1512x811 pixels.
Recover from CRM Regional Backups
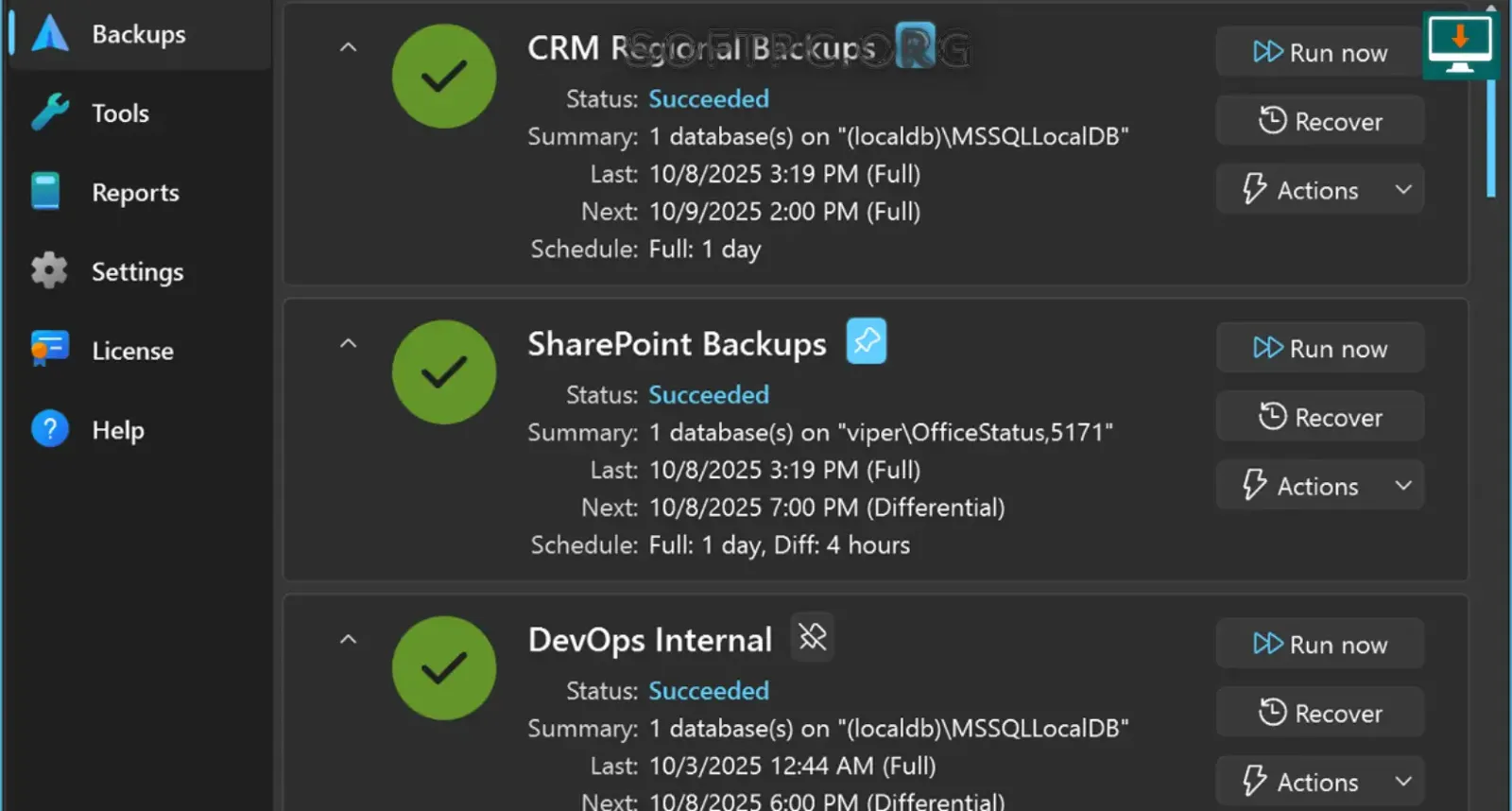(1319, 121)
